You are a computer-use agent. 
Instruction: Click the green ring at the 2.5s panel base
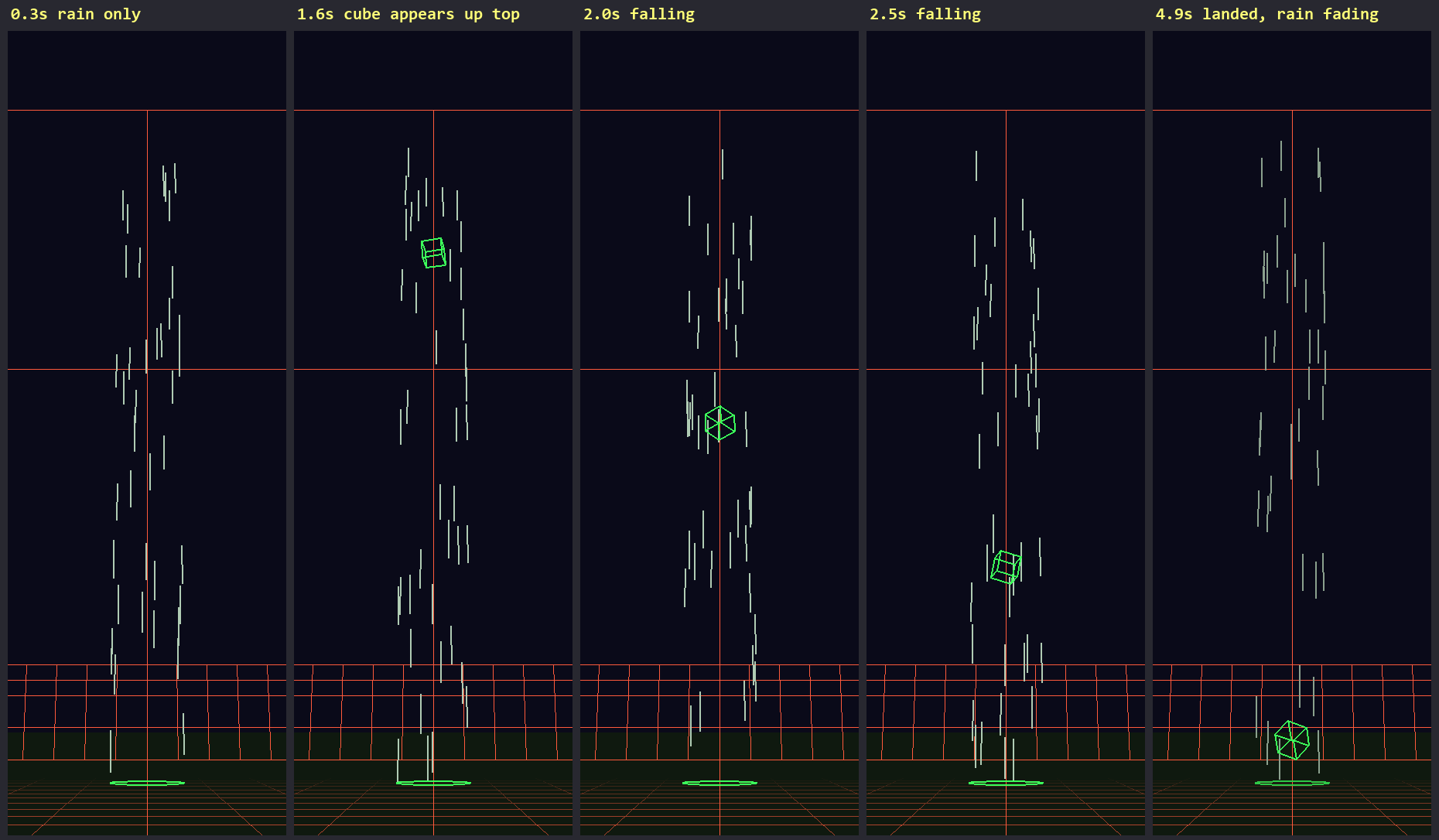pos(1006,783)
